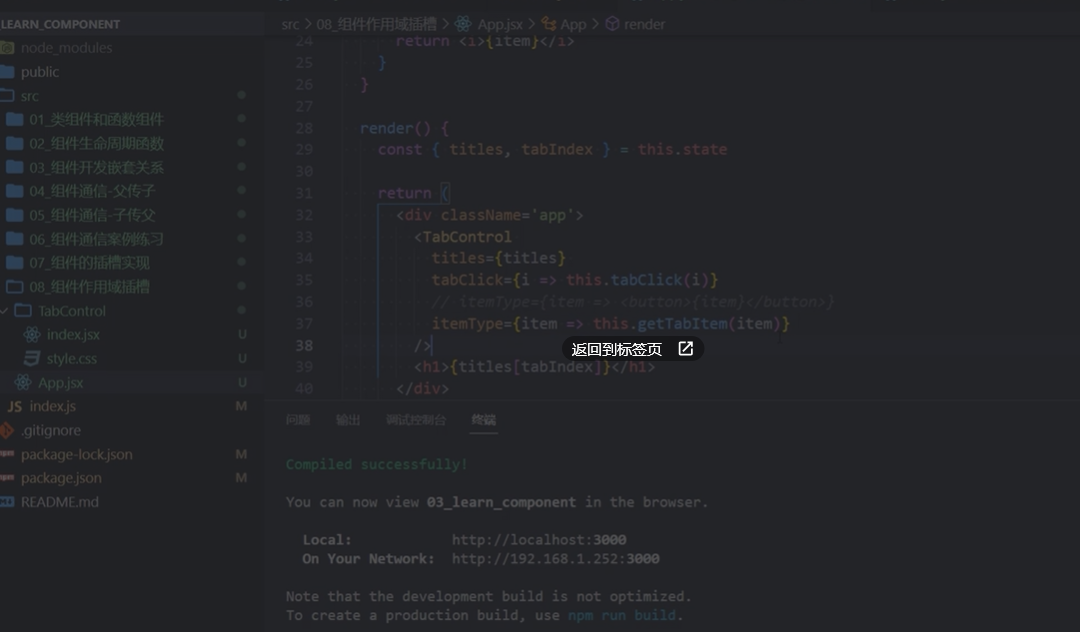1080x632 pixels.
Task: Open the .gitignore file
Action: (x=51, y=430)
